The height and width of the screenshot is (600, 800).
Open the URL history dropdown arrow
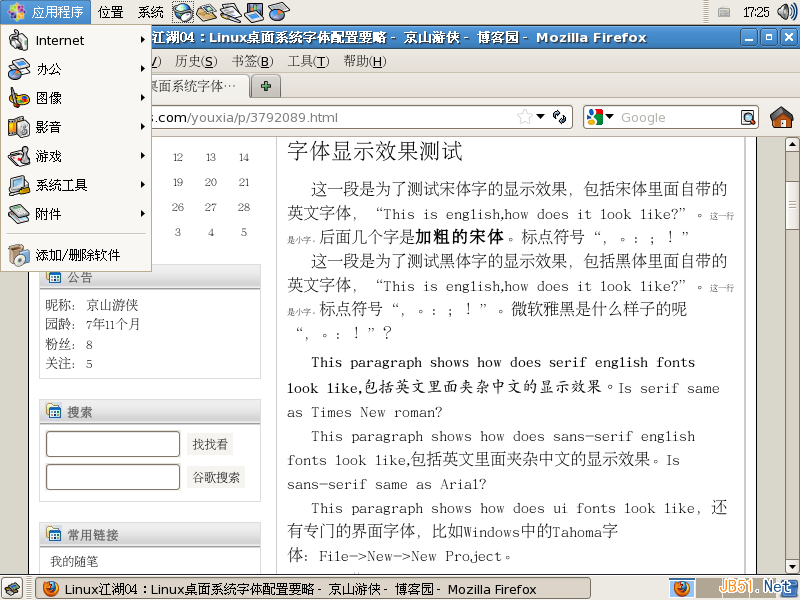[541, 117]
